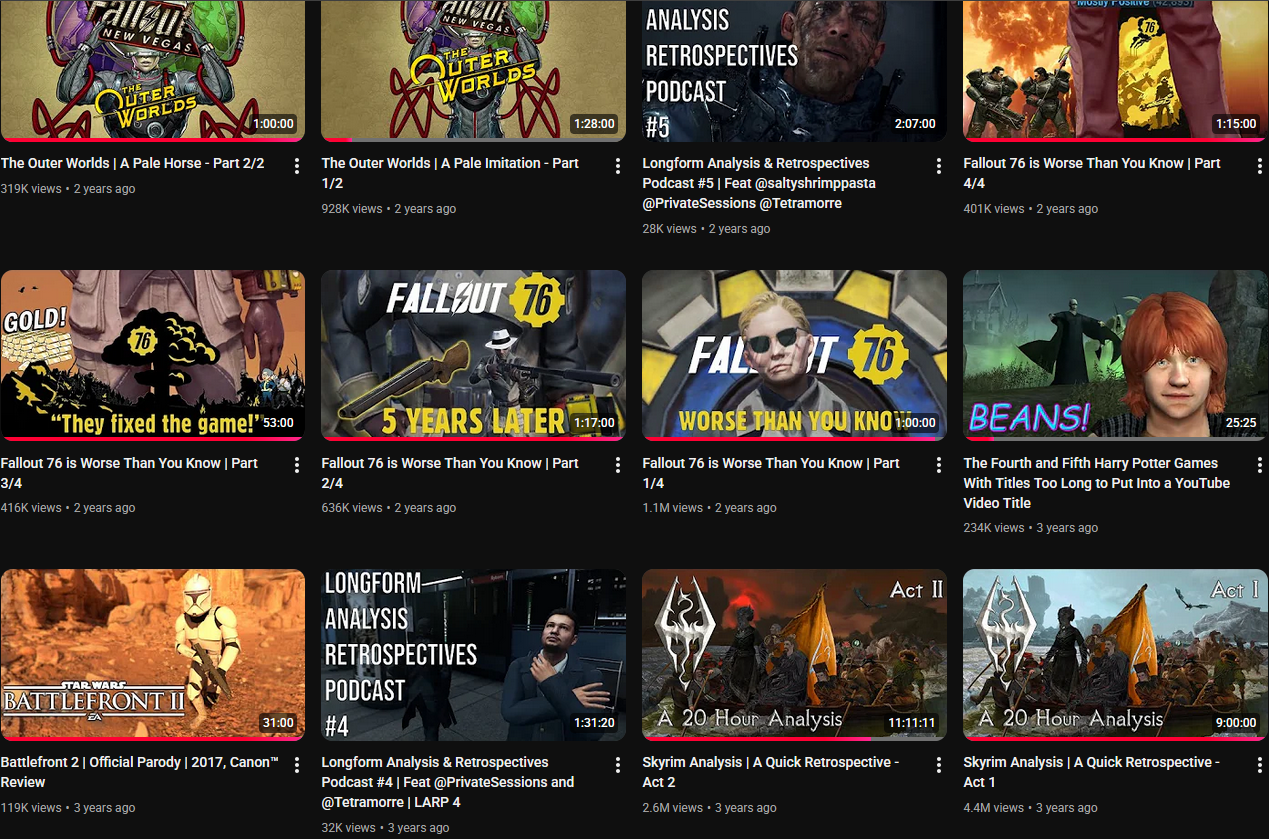Open Fallout 76 is Worse Part 1/4 title

[x=771, y=473]
